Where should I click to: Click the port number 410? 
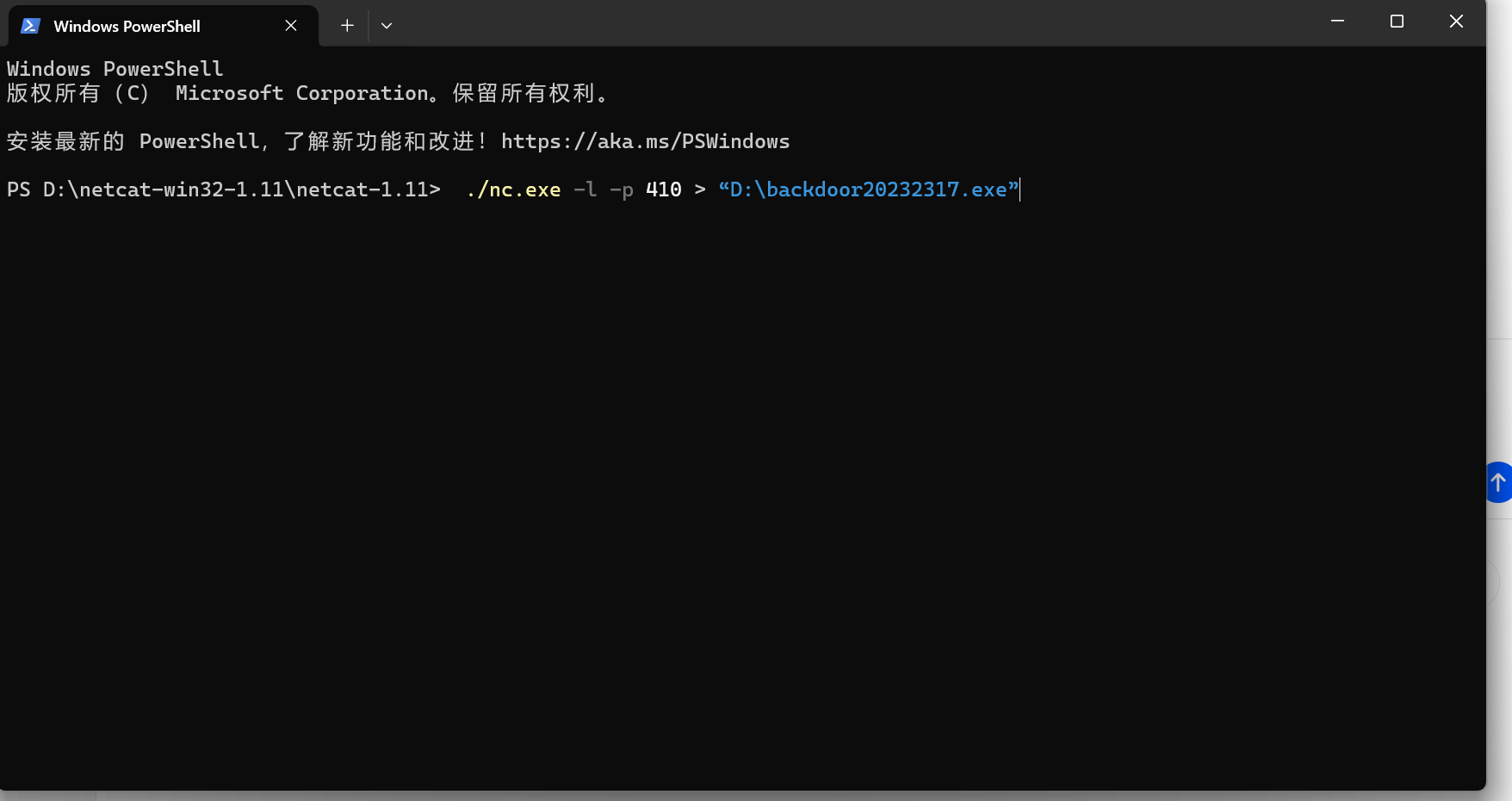(x=663, y=189)
